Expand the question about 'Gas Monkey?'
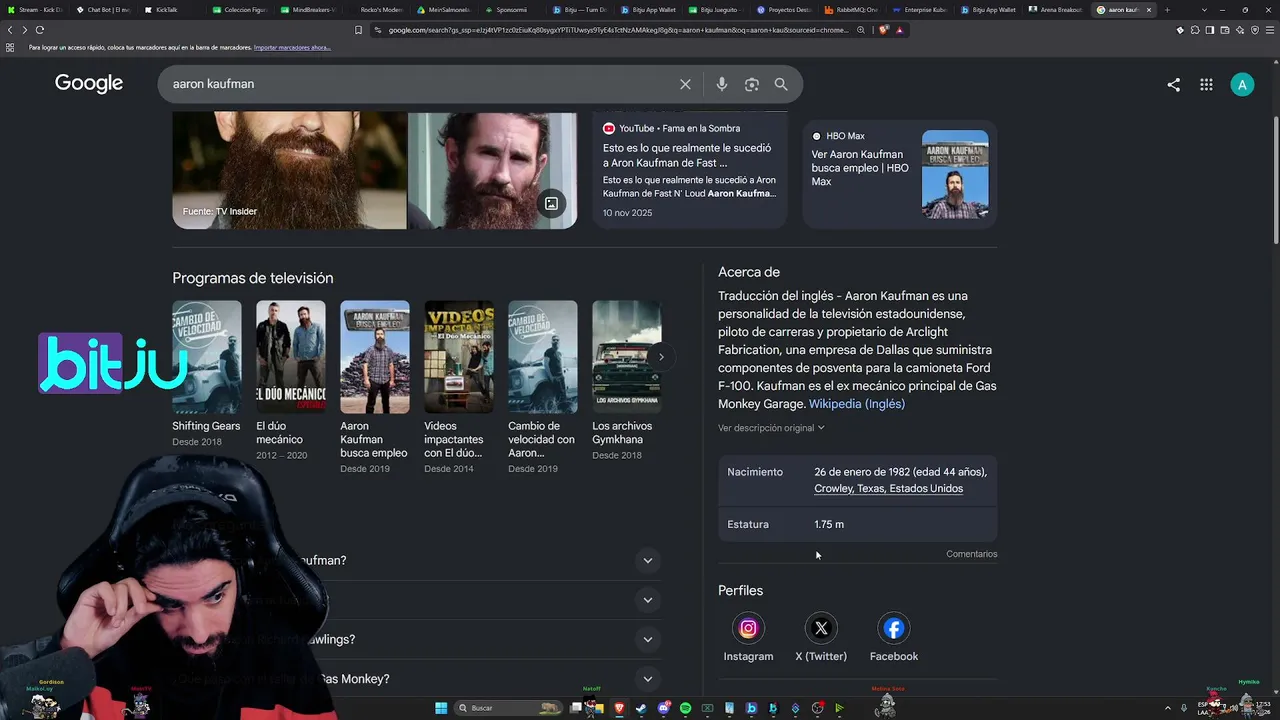 click(x=648, y=679)
